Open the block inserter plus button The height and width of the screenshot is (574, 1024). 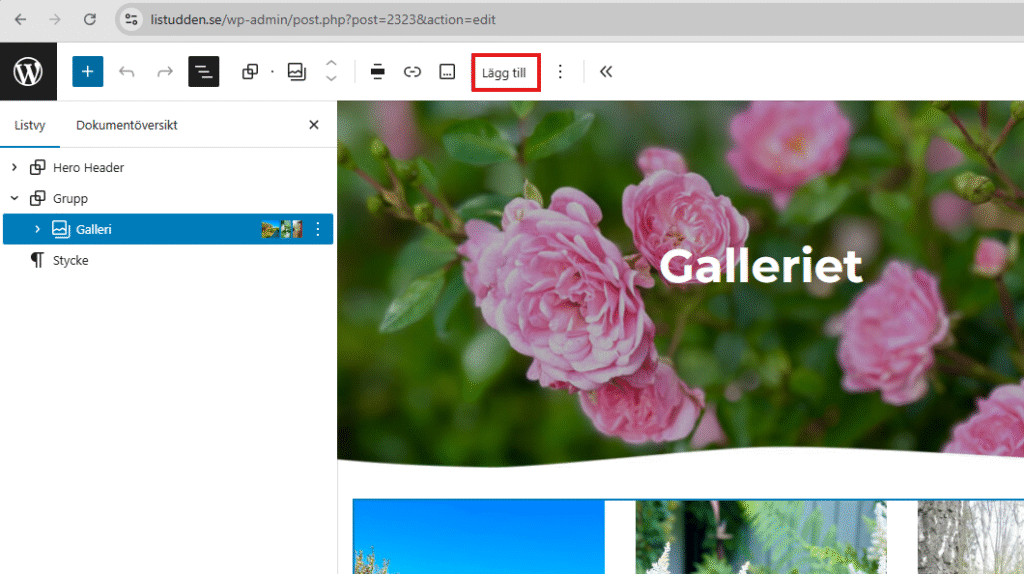tap(88, 72)
